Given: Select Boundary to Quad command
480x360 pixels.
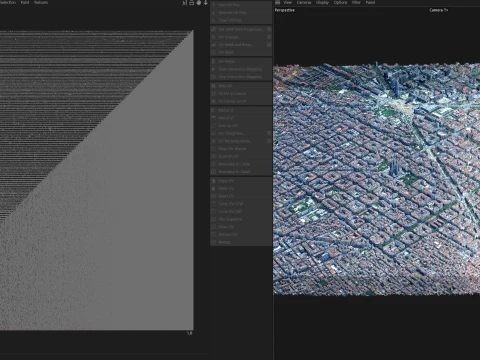Looking at the screenshot, I should point(241,172).
